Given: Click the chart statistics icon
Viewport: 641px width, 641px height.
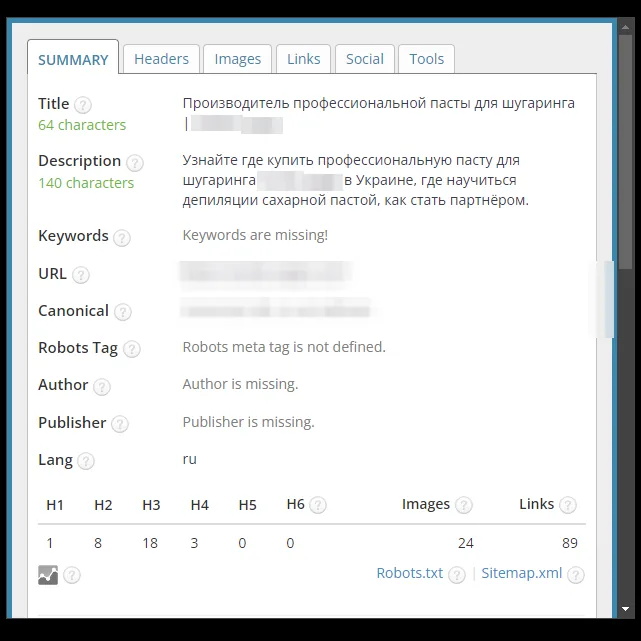Looking at the screenshot, I should (x=48, y=575).
